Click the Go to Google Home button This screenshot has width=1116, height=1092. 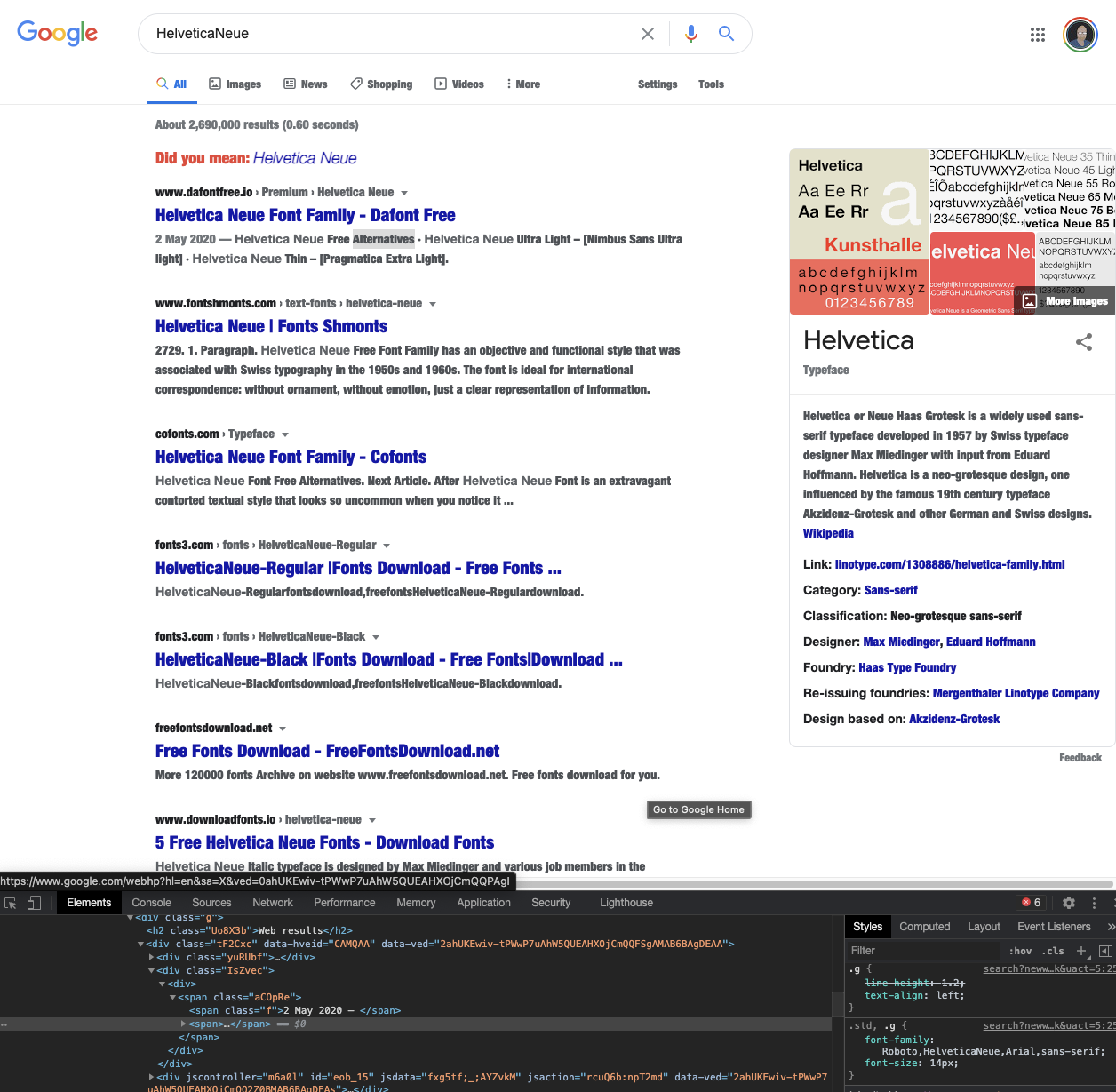tap(698, 809)
